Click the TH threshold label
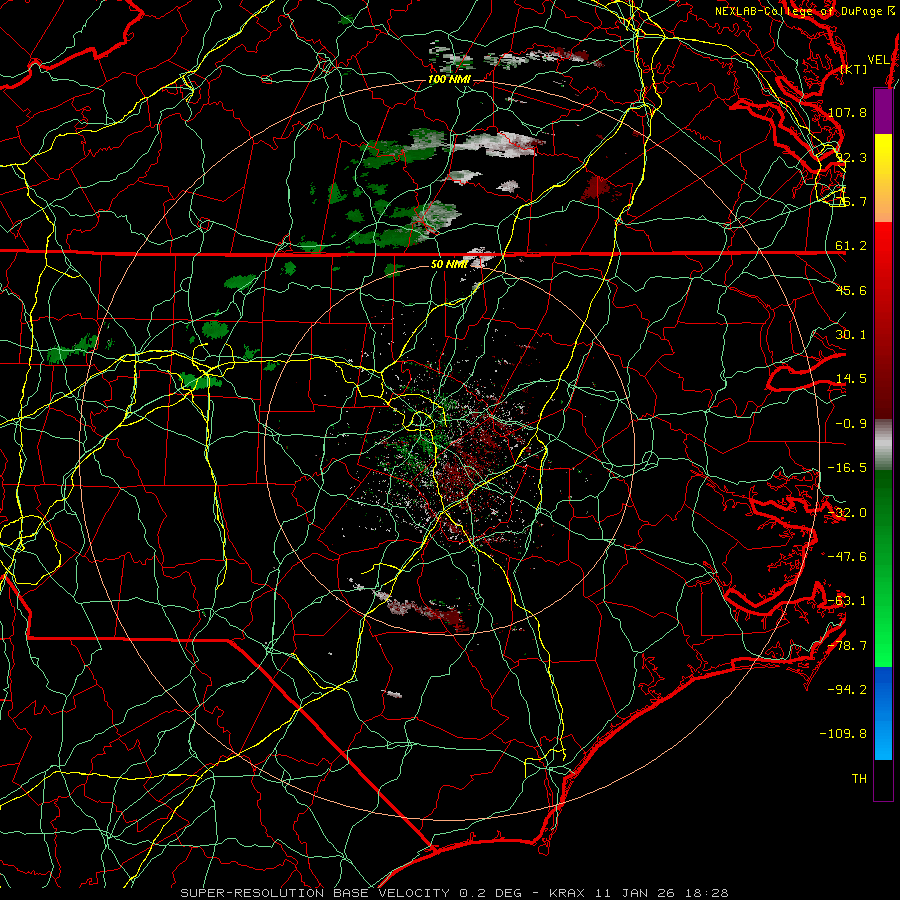The width and height of the screenshot is (900, 900). [x=859, y=778]
